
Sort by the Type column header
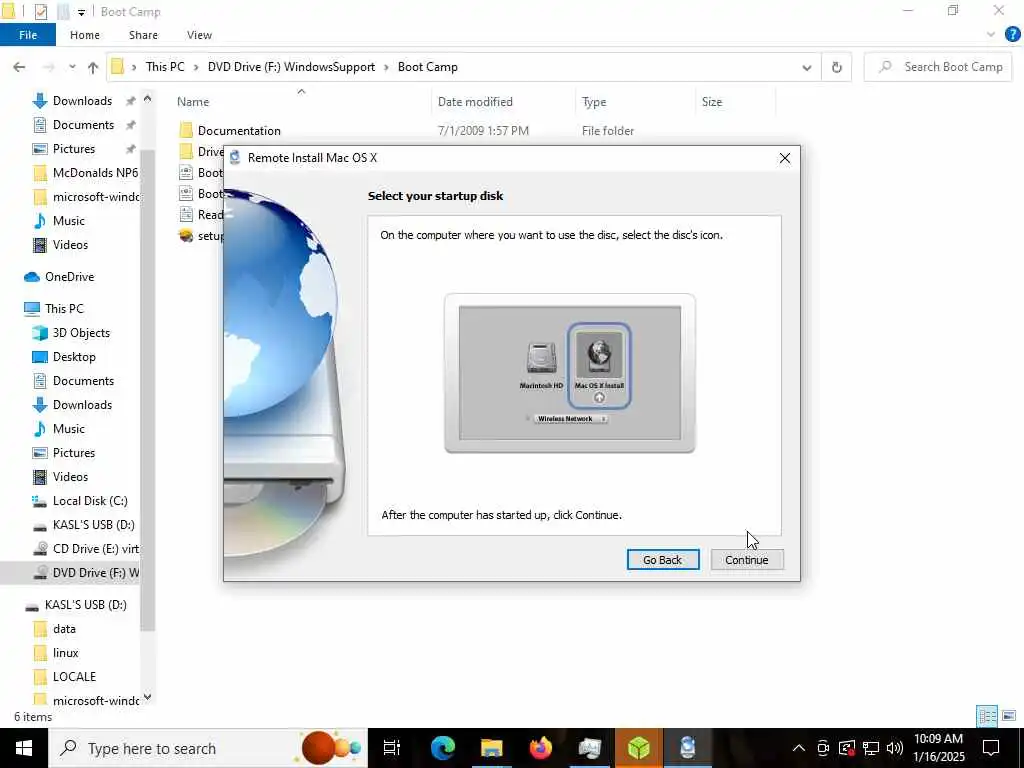594,102
